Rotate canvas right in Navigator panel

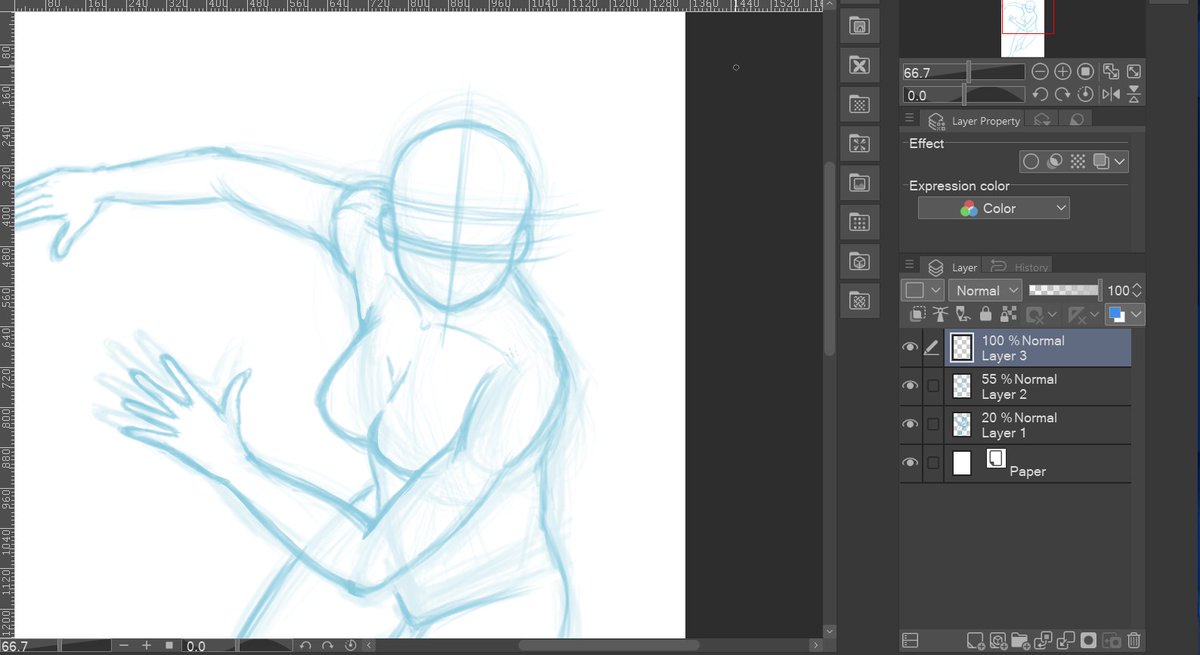point(1063,95)
